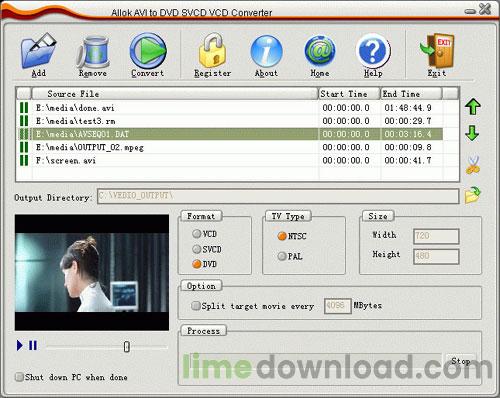500x398 pixels.
Task: Select row F:\screen.avi
Action: (230, 160)
